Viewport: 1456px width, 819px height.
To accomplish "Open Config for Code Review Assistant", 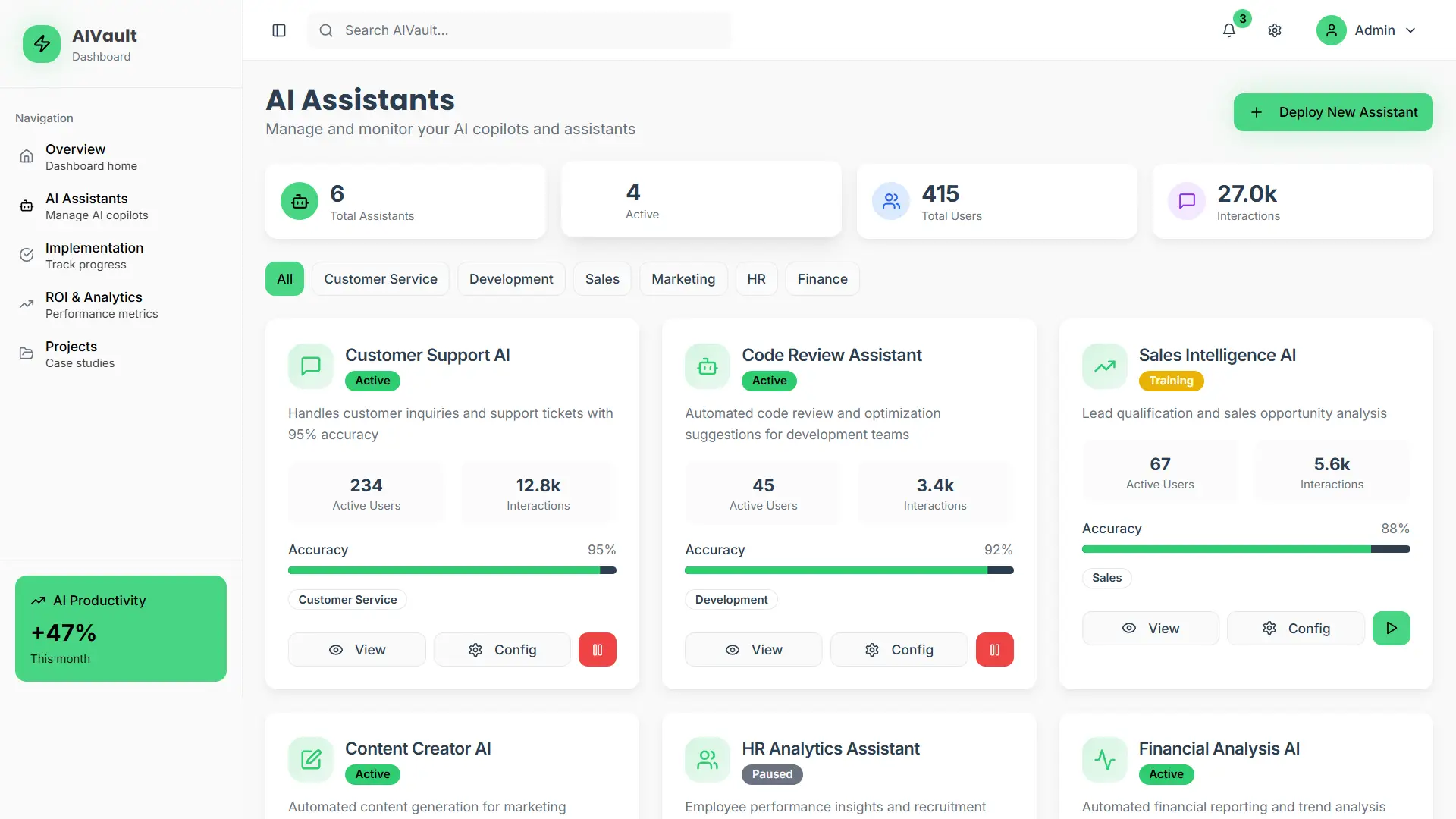I will click(x=899, y=650).
